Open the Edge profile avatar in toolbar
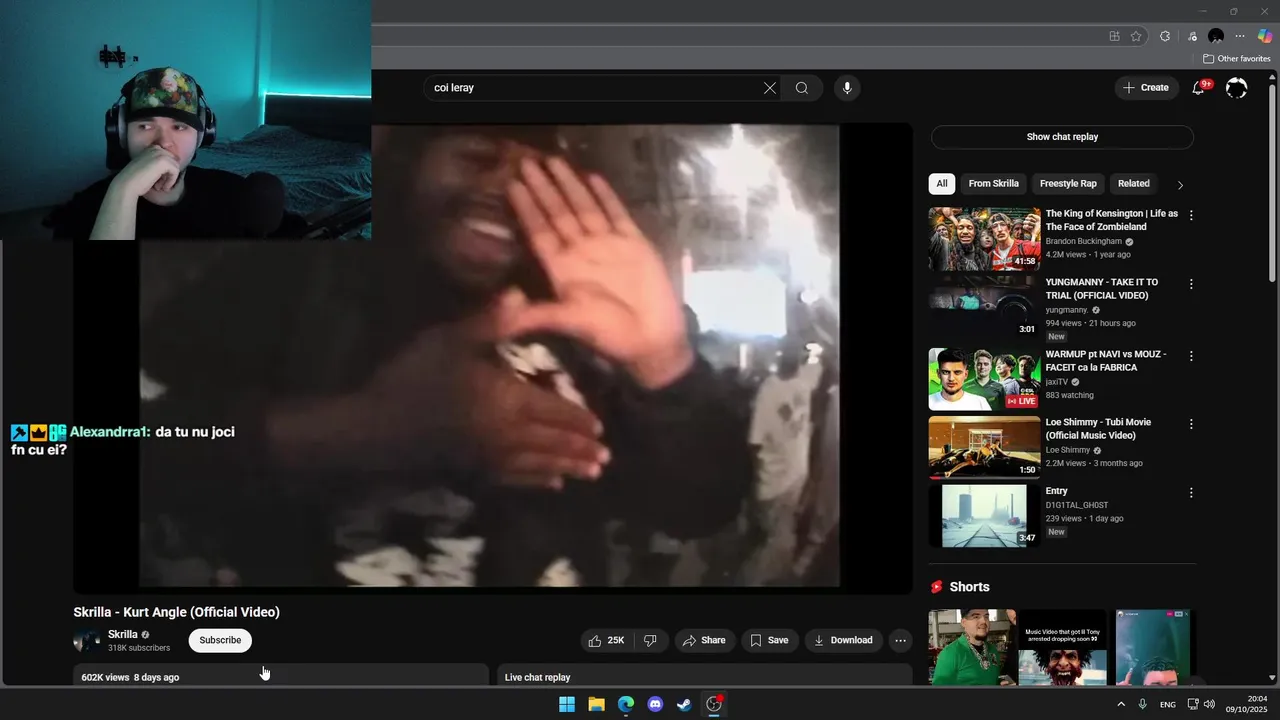The image size is (1280, 720). click(x=1216, y=36)
